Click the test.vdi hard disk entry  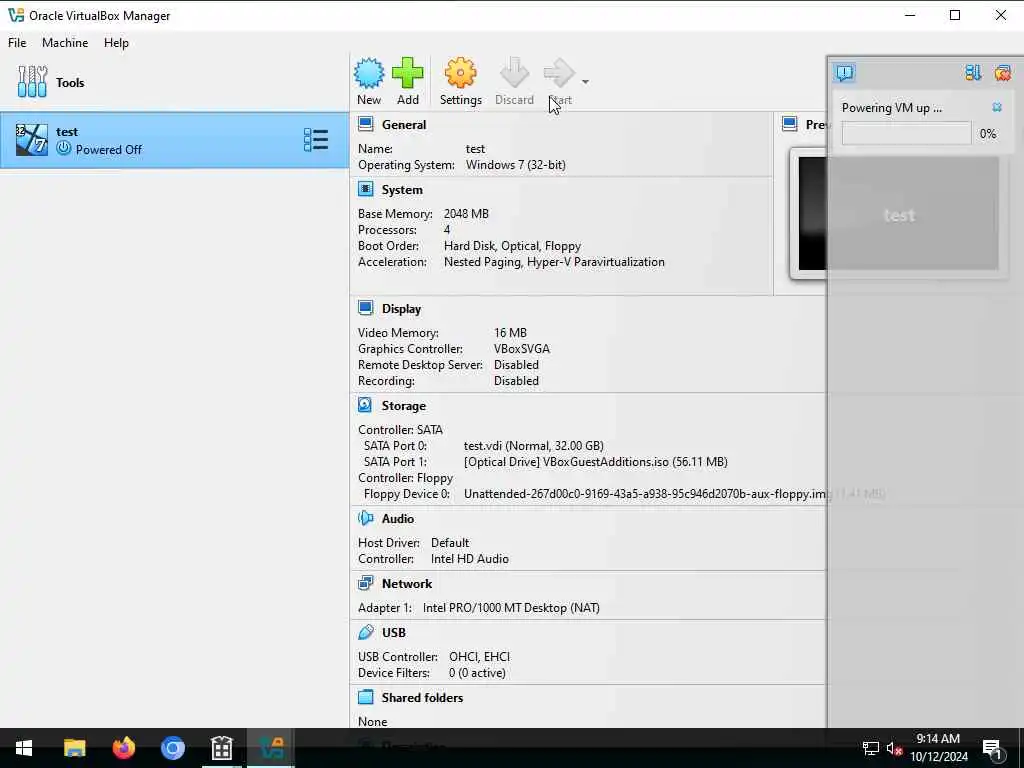[x=533, y=446]
